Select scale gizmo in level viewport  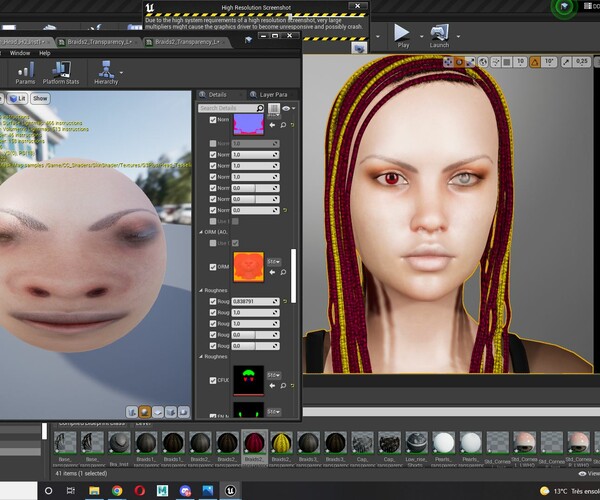pos(470,62)
